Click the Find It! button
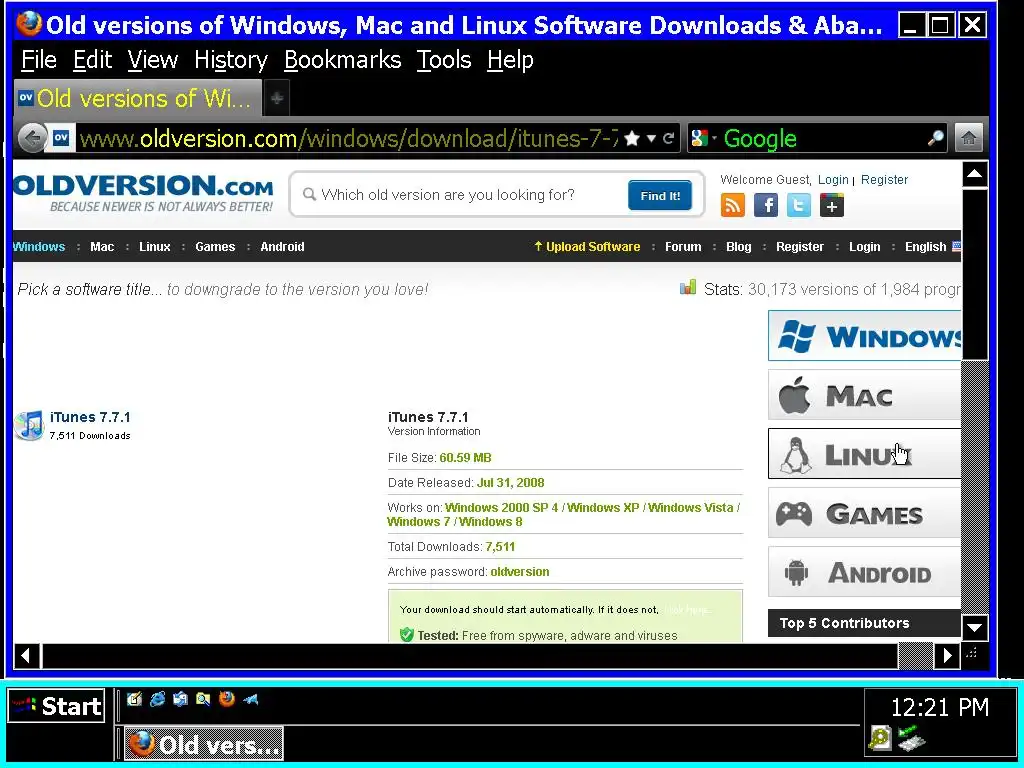1024x768 pixels. point(660,195)
